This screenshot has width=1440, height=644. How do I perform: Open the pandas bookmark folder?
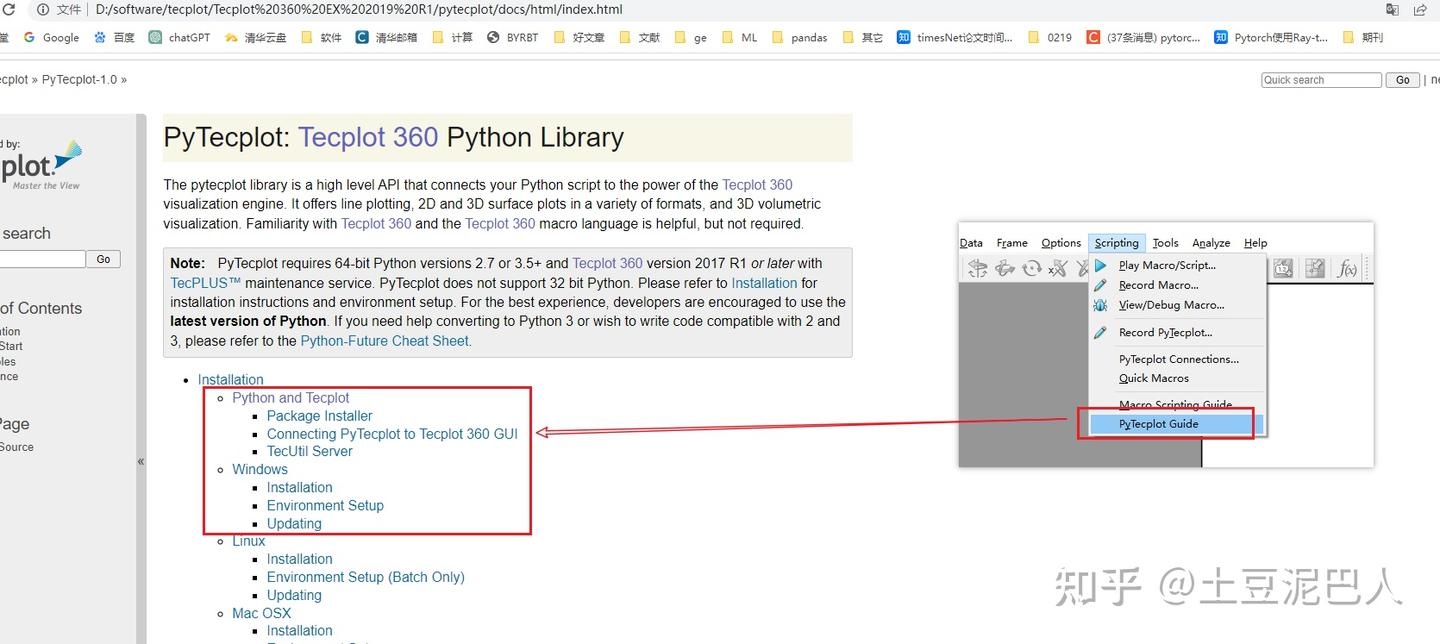(x=799, y=37)
